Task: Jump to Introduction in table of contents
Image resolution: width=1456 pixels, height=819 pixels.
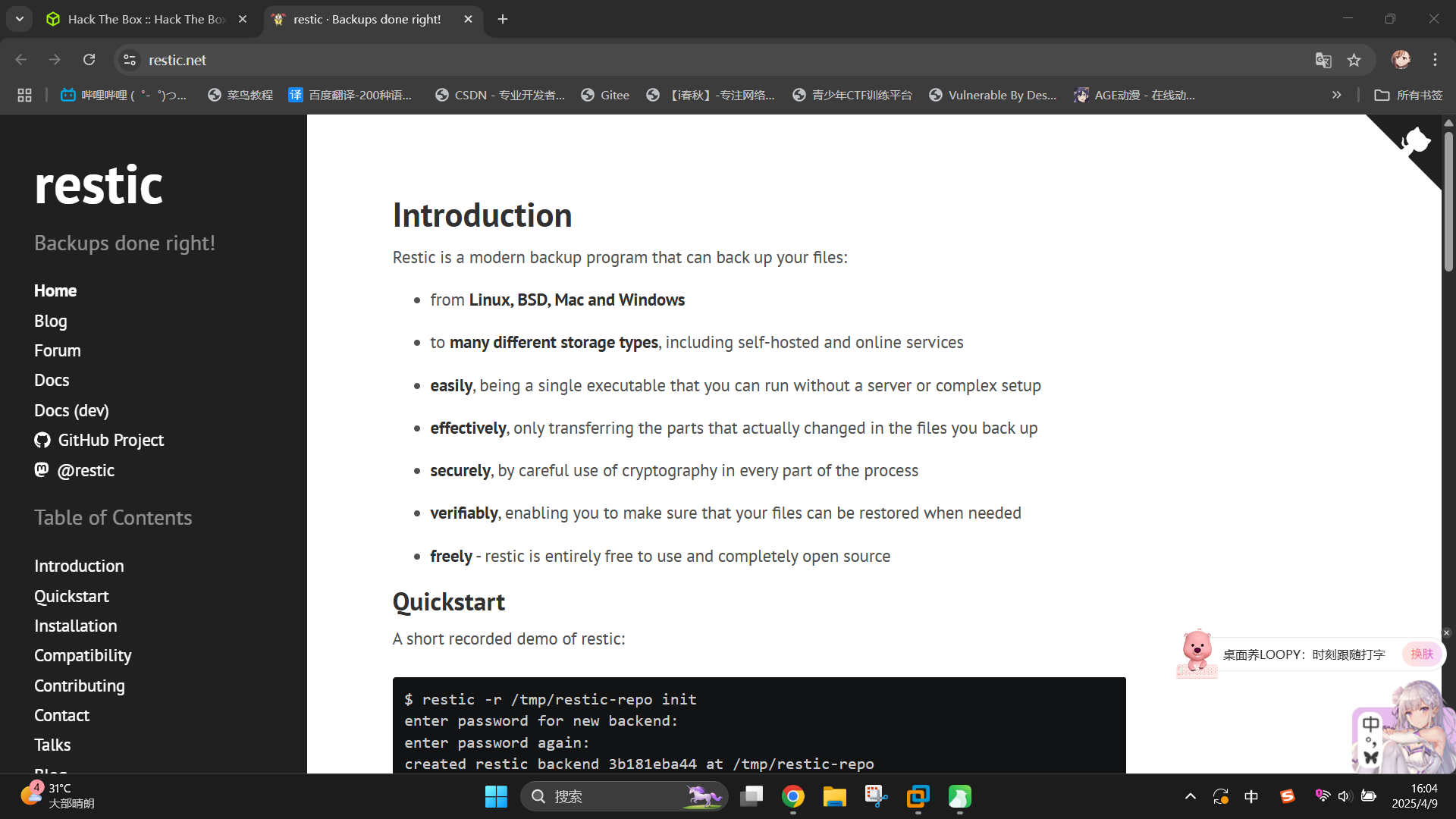Action: pyautogui.click(x=79, y=566)
